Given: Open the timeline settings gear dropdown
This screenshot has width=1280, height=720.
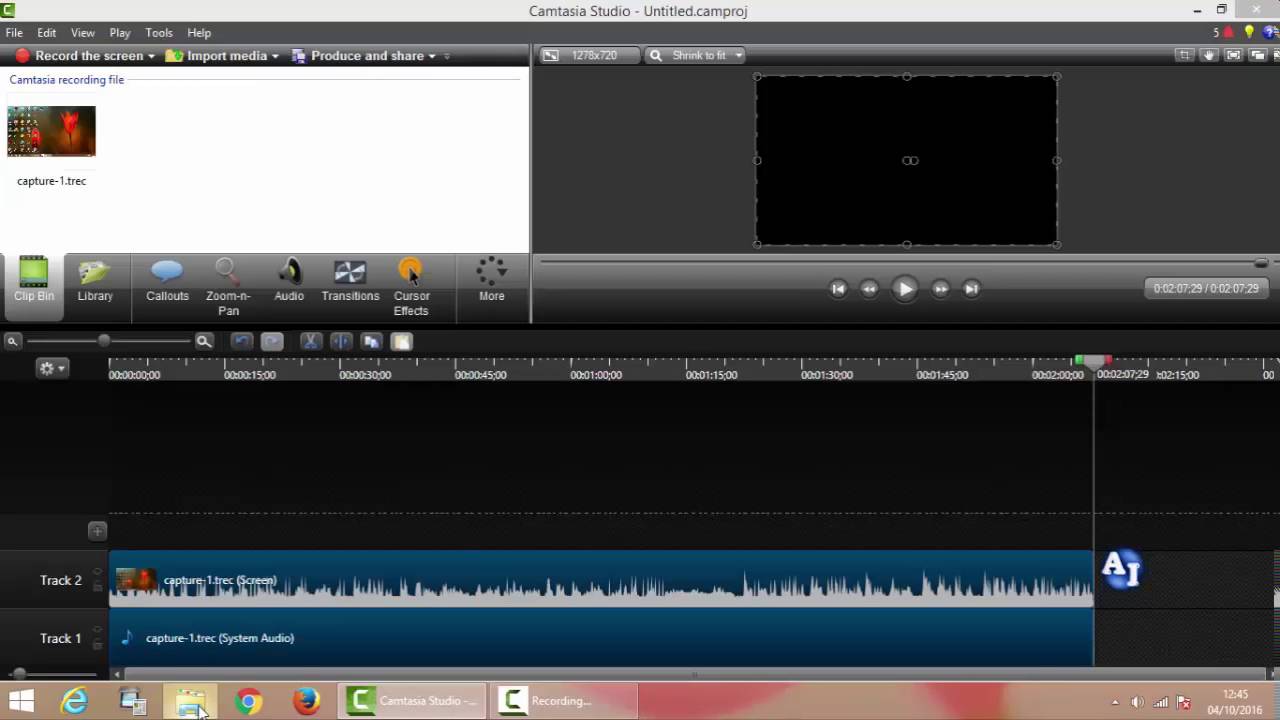Looking at the screenshot, I should click(x=51, y=368).
